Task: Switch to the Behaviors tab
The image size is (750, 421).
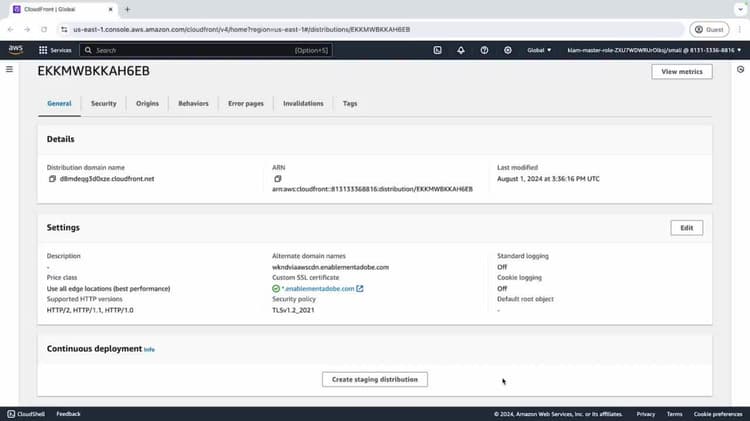Action: coord(193,103)
